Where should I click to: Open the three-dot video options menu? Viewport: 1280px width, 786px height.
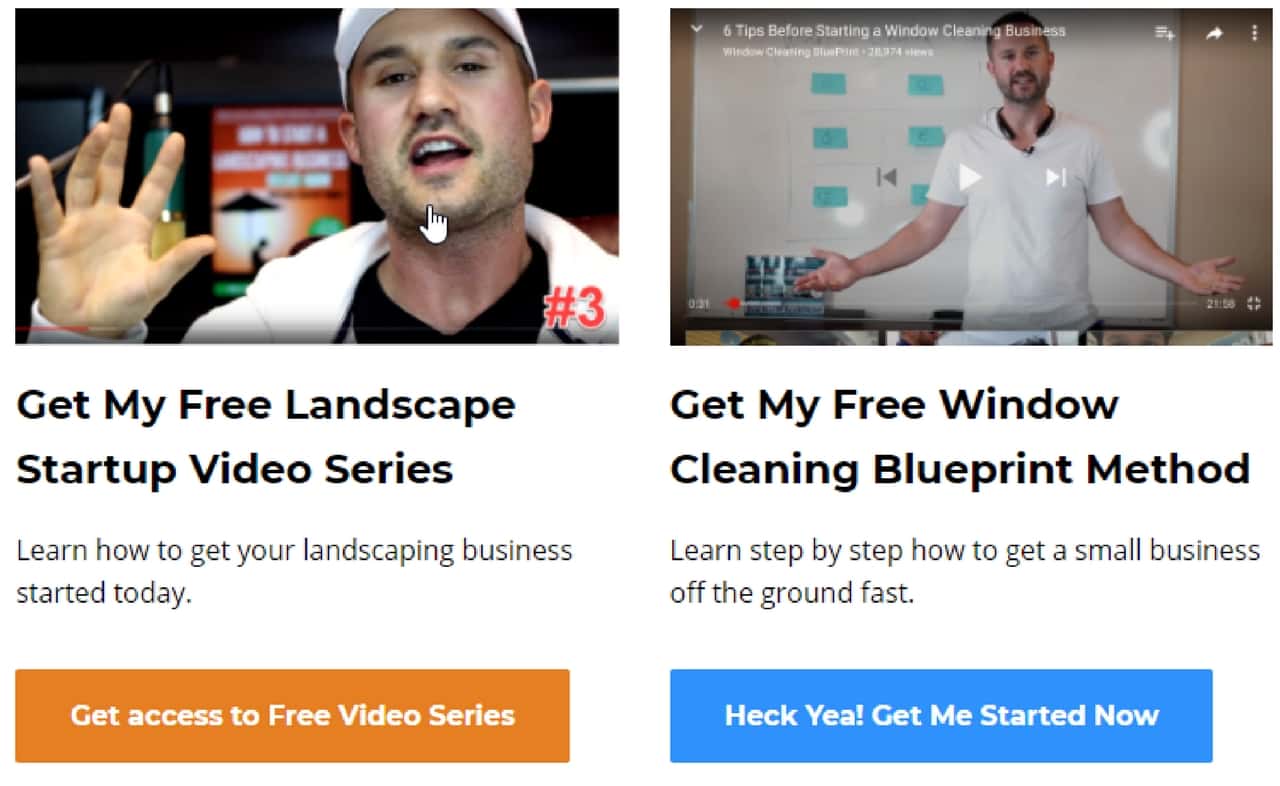(x=1255, y=33)
